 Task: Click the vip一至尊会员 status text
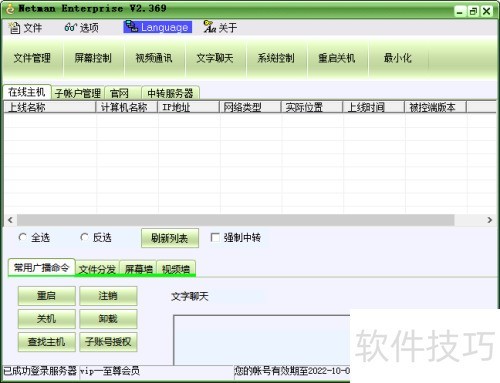[110, 371]
